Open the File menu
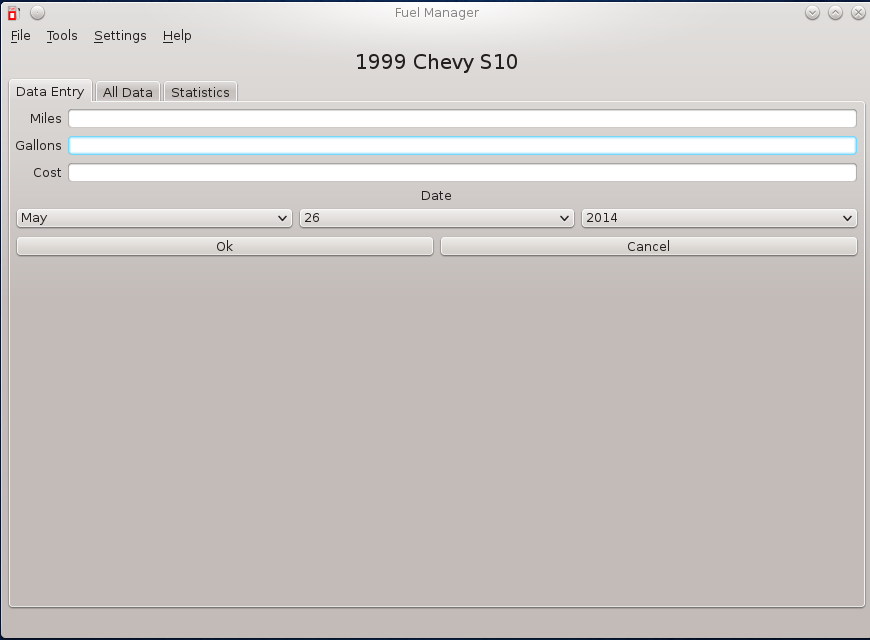 point(21,36)
